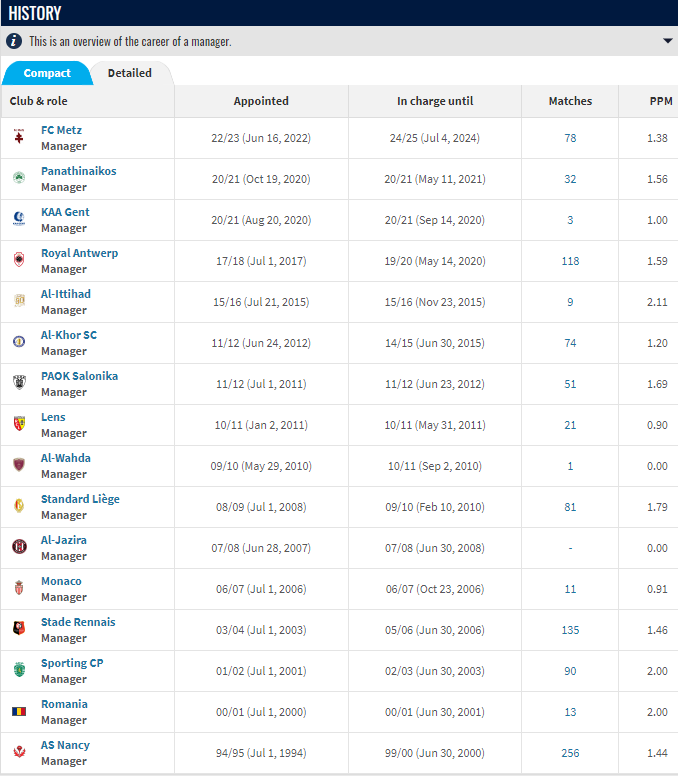Click the Stade Rennais crest icon
The width and height of the screenshot is (678, 776).
[x=19, y=629]
